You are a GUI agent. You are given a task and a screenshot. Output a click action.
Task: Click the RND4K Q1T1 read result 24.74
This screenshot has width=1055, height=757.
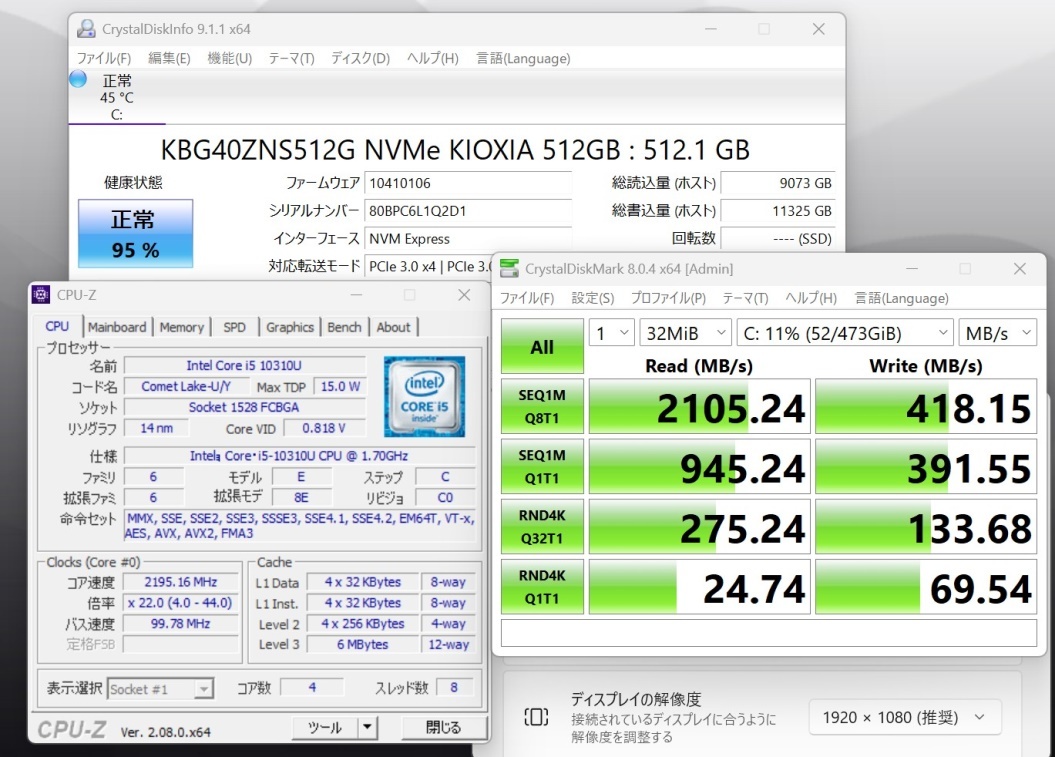(700, 587)
